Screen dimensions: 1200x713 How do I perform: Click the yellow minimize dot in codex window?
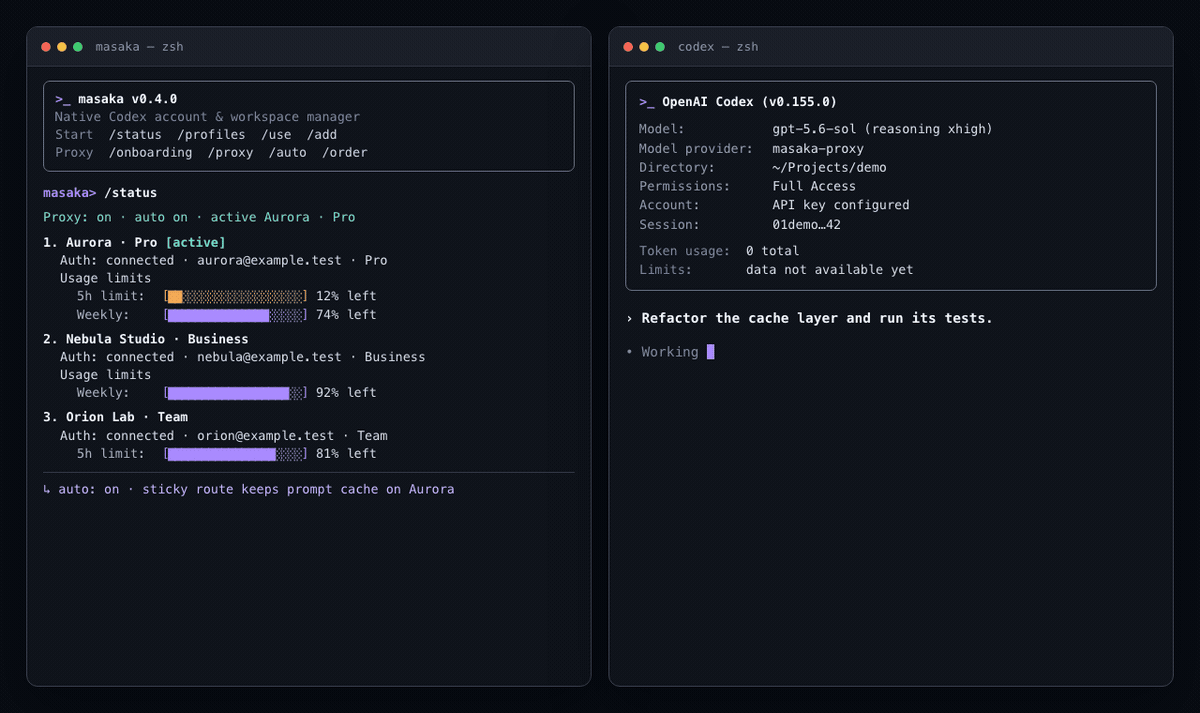point(644,47)
